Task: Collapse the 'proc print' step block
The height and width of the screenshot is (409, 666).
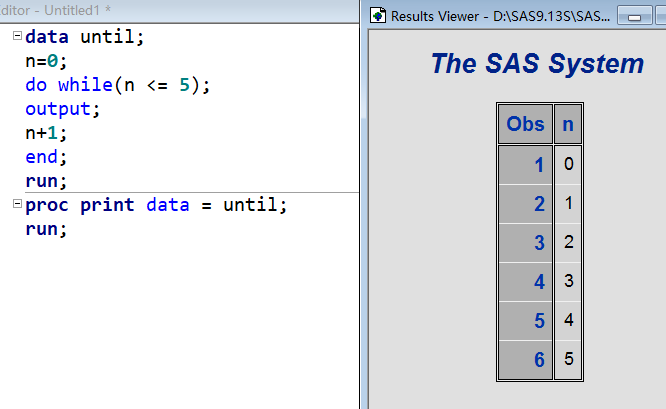Action: pyautogui.click(x=17, y=204)
